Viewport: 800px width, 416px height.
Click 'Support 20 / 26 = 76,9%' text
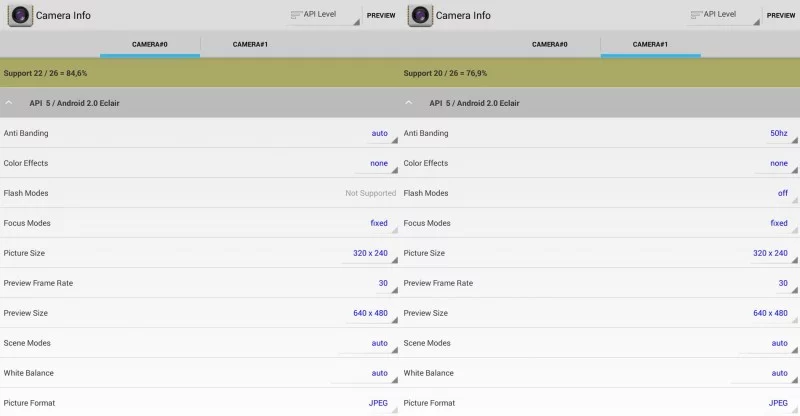[445, 73]
